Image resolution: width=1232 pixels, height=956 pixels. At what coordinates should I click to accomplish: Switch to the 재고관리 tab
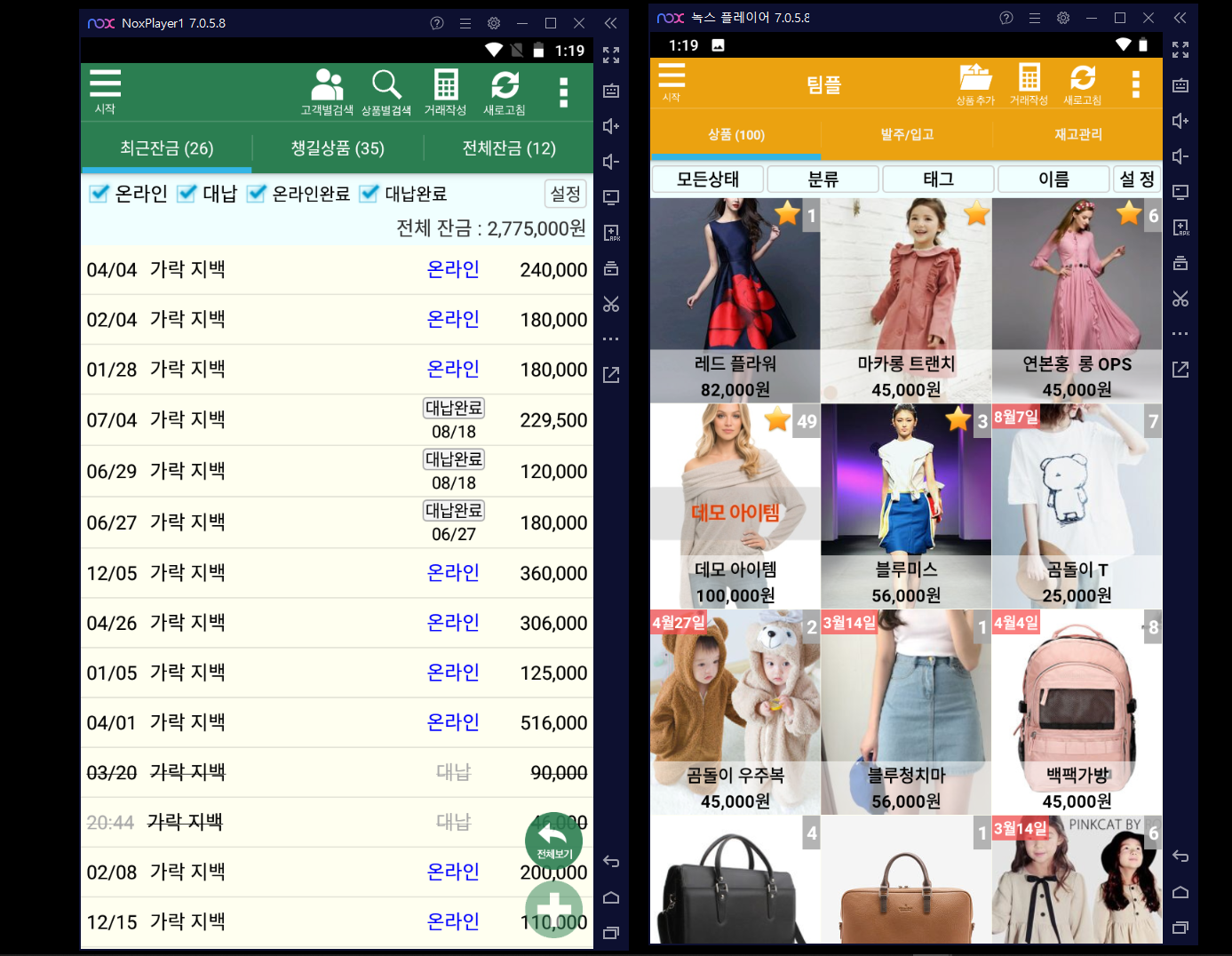(1077, 135)
